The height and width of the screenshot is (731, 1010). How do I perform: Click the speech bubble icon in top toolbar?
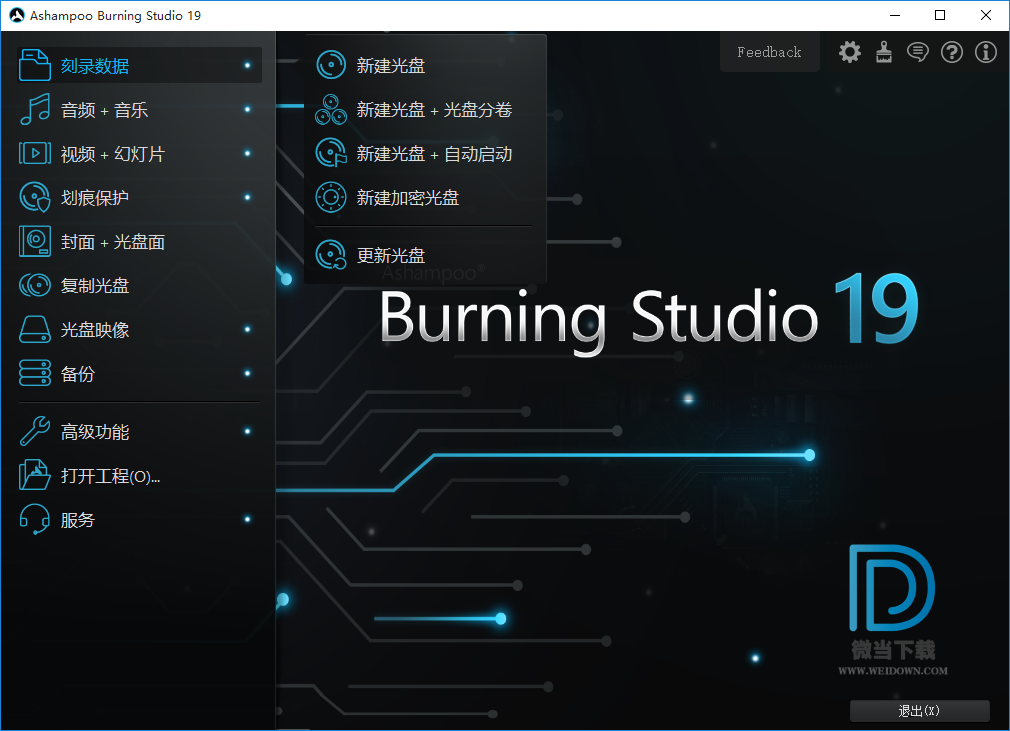click(x=918, y=52)
